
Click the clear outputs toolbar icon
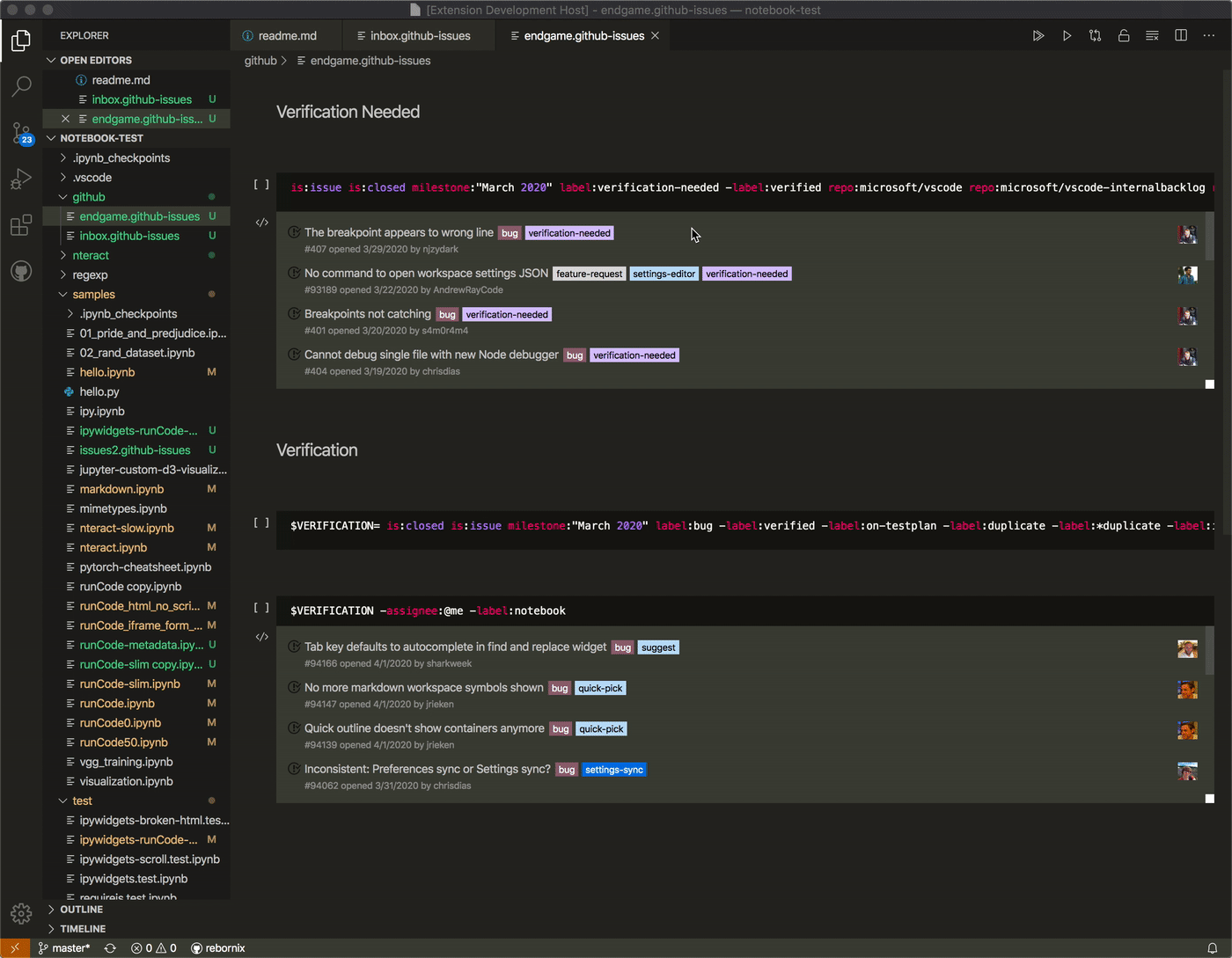pyautogui.click(x=1152, y=36)
